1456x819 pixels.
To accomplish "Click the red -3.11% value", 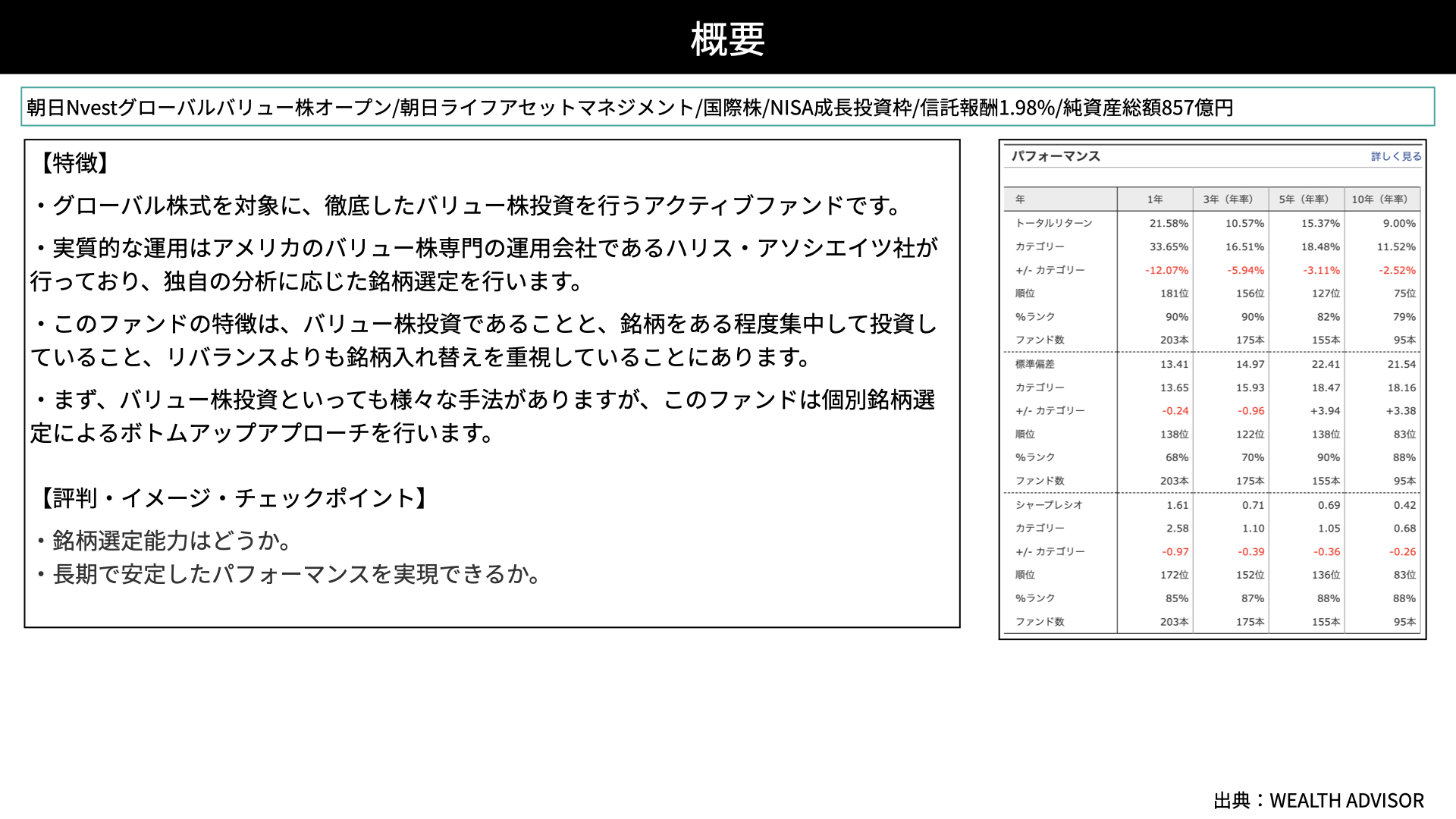I will pos(1321,270).
